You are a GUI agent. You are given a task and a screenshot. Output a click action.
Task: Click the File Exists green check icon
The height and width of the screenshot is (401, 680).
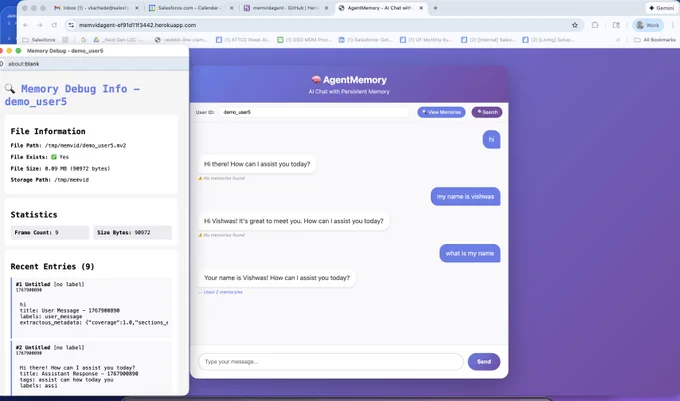click(54, 157)
